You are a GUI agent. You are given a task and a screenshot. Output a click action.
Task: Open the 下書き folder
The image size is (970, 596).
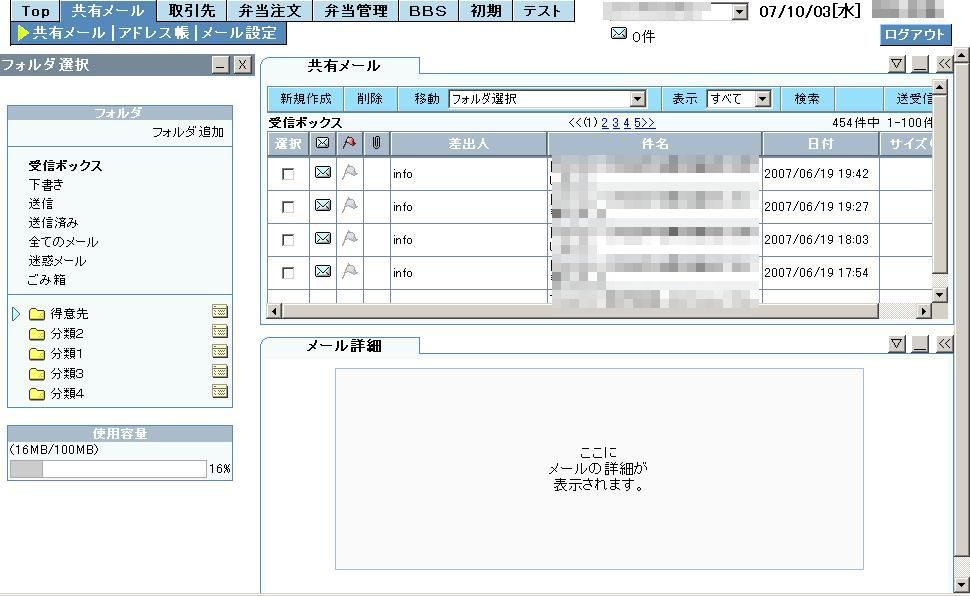click(x=46, y=184)
